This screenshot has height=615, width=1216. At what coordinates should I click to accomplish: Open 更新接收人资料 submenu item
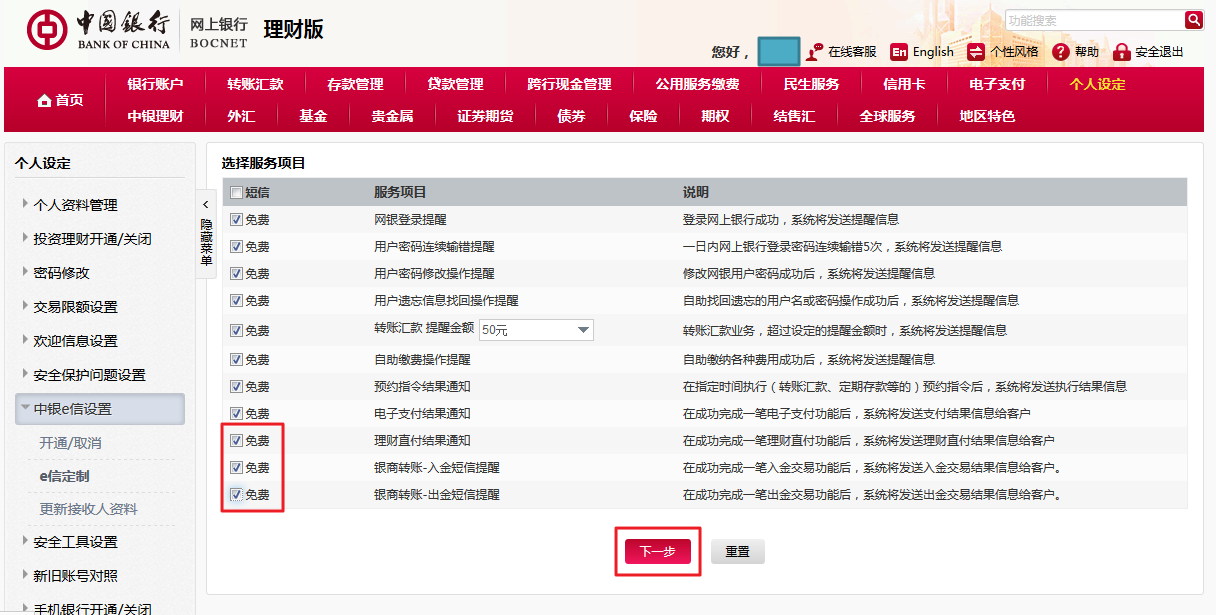(x=88, y=509)
